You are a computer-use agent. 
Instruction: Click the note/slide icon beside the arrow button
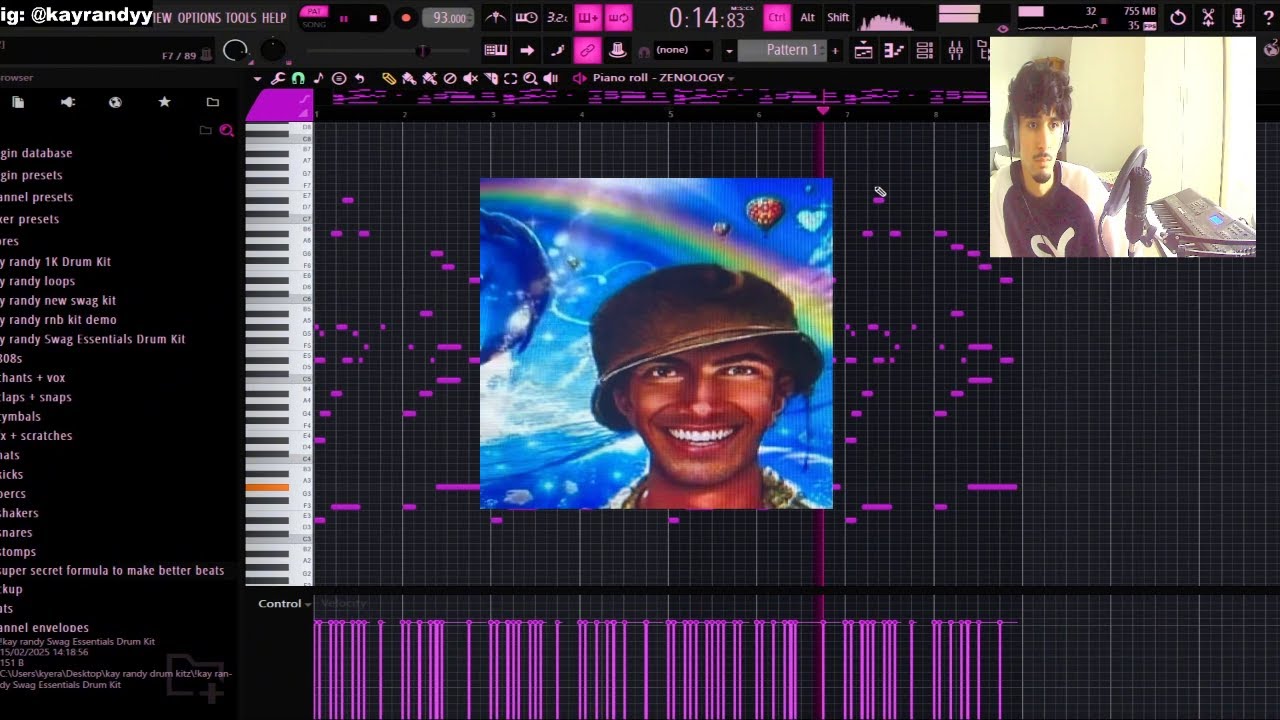(557, 50)
